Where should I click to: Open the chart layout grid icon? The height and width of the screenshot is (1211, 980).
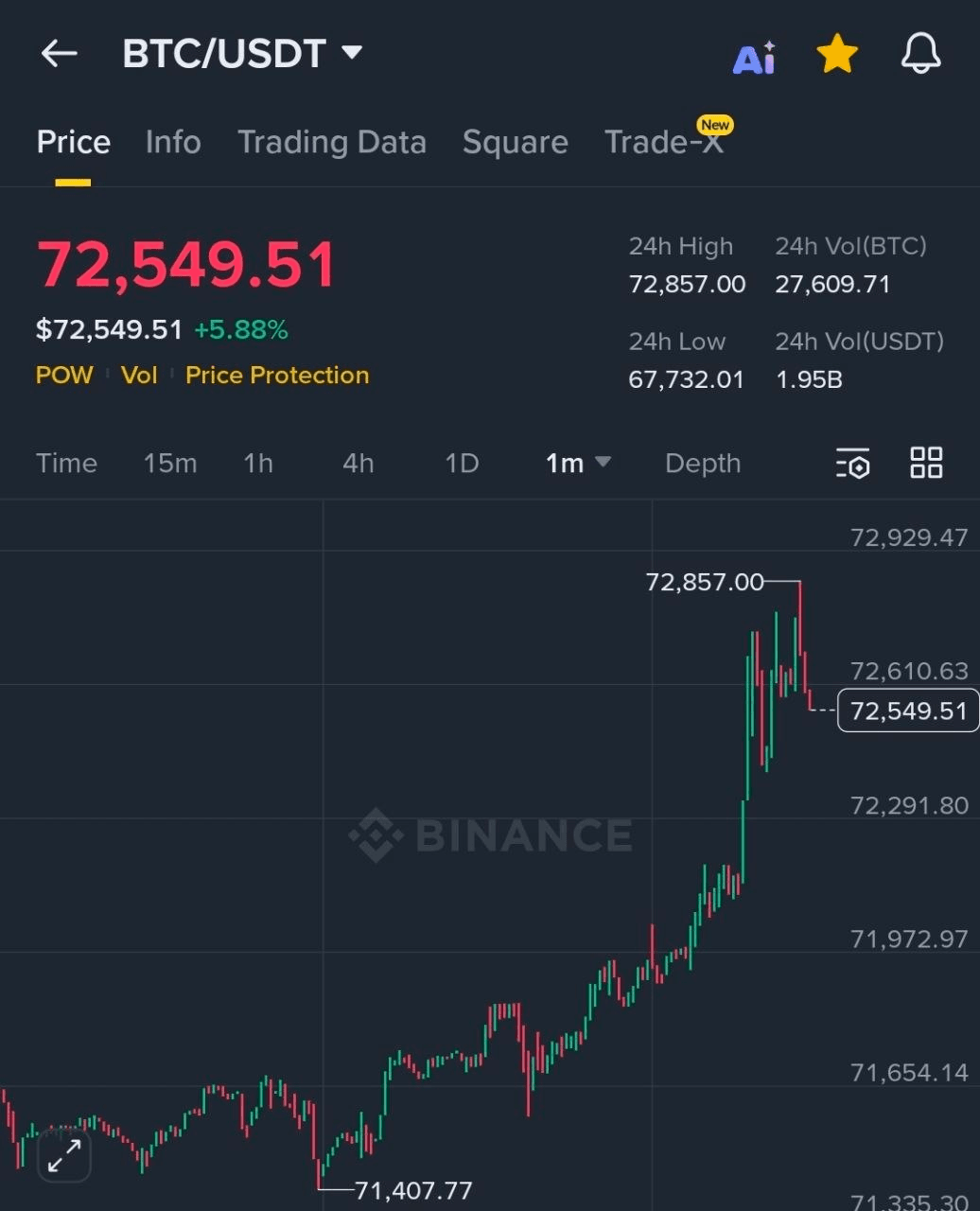tap(926, 463)
